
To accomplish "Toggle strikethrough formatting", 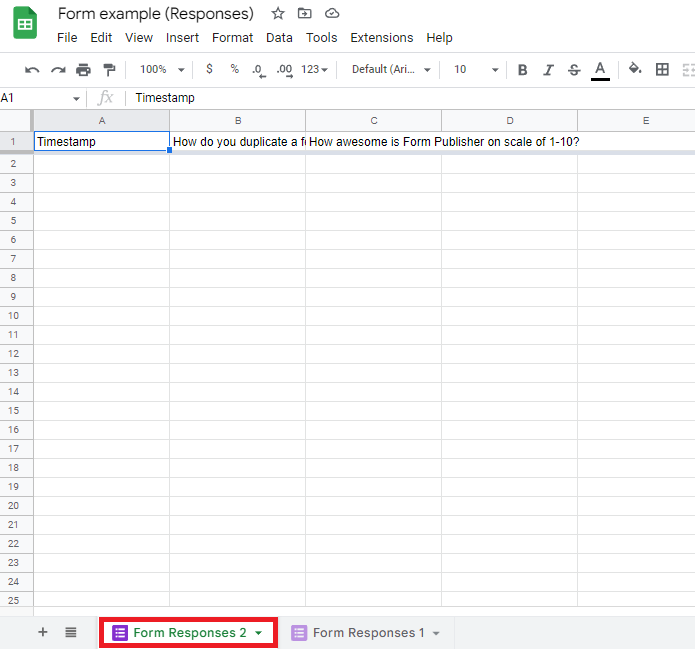I will click(574, 70).
